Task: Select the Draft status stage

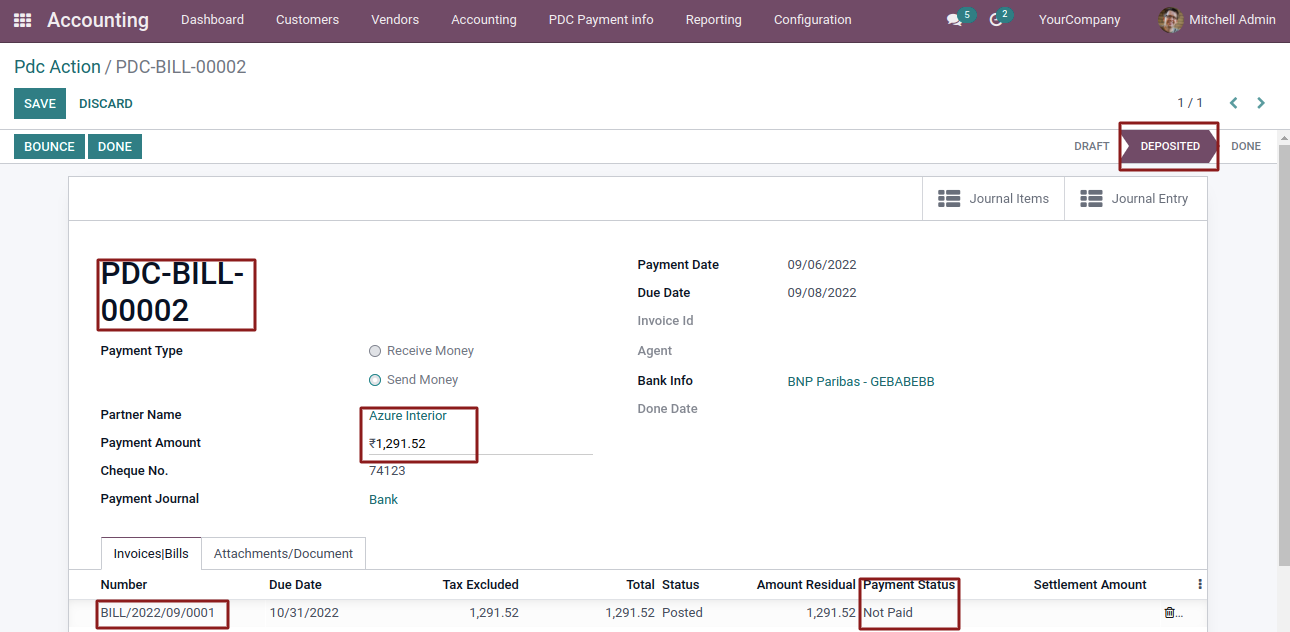Action: 1091,146
